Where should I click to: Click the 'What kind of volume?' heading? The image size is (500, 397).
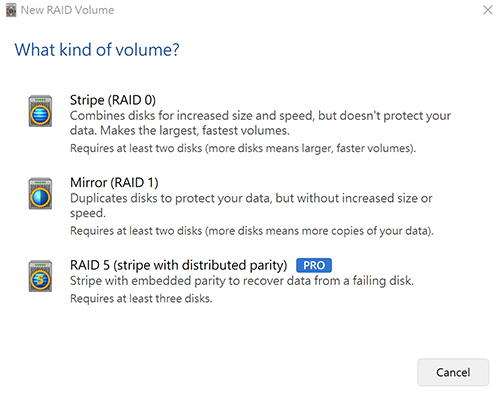pyautogui.click(x=97, y=50)
